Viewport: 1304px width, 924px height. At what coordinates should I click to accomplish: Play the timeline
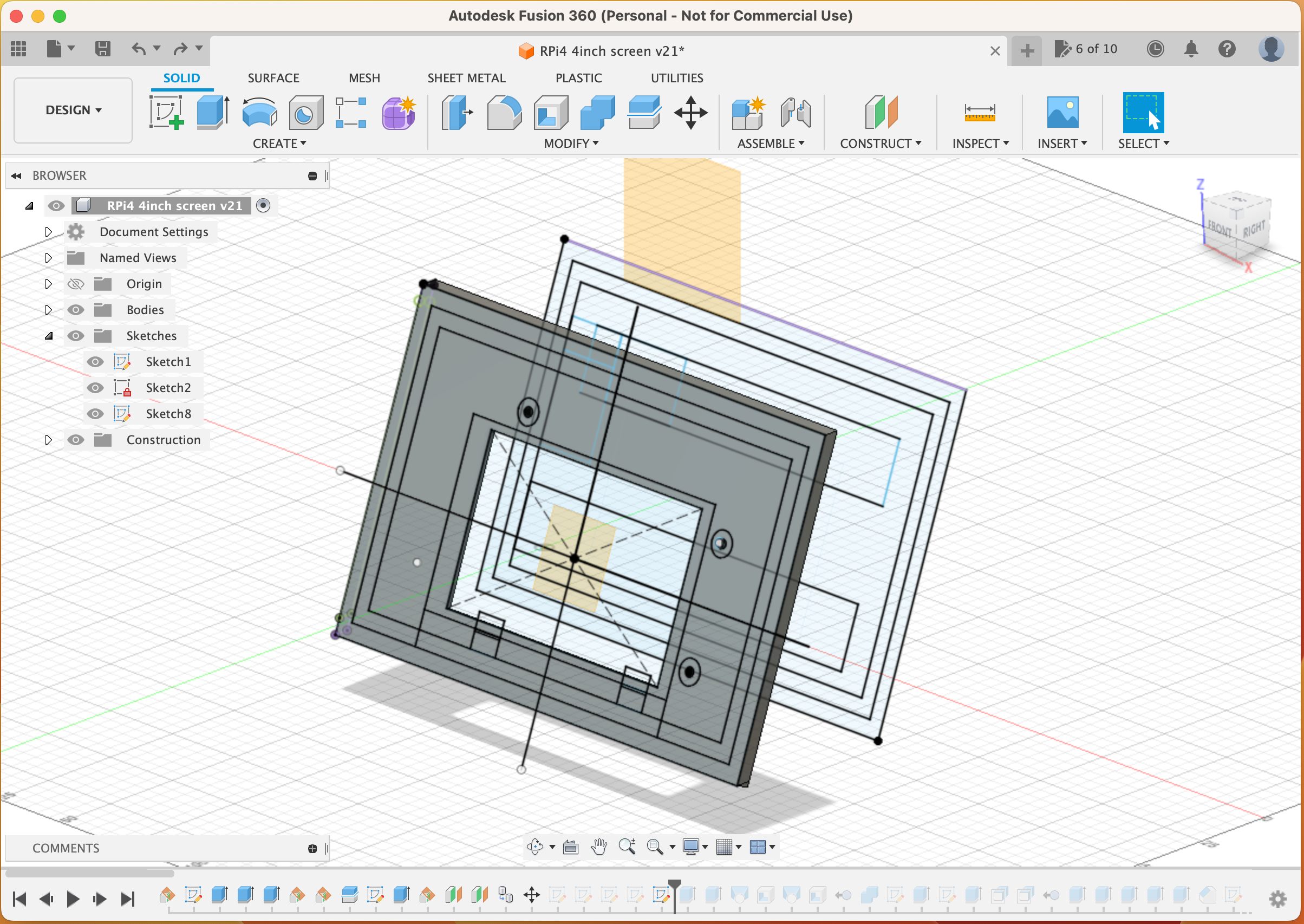(x=73, y=899)
